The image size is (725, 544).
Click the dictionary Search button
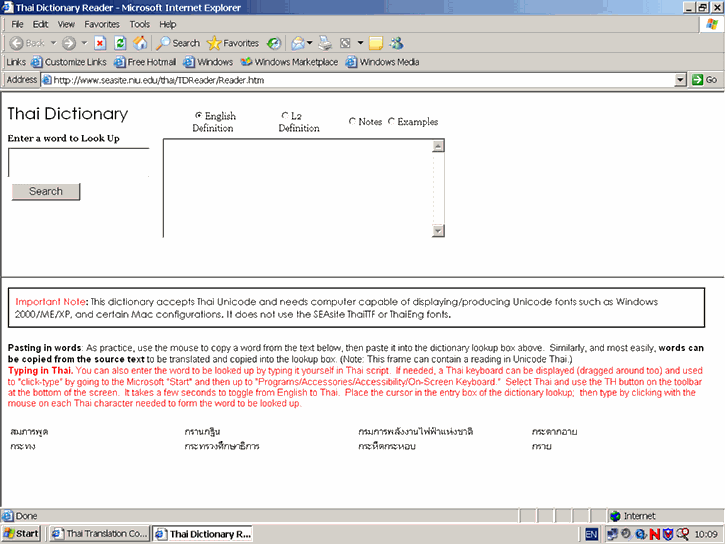point(46,191)
